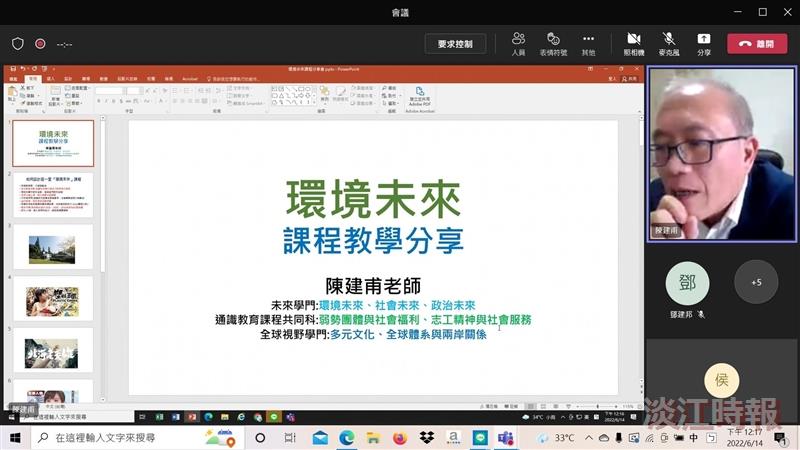
Task: Select slide 5 thumbnail in PowerPoint panel
Action: 53,351
